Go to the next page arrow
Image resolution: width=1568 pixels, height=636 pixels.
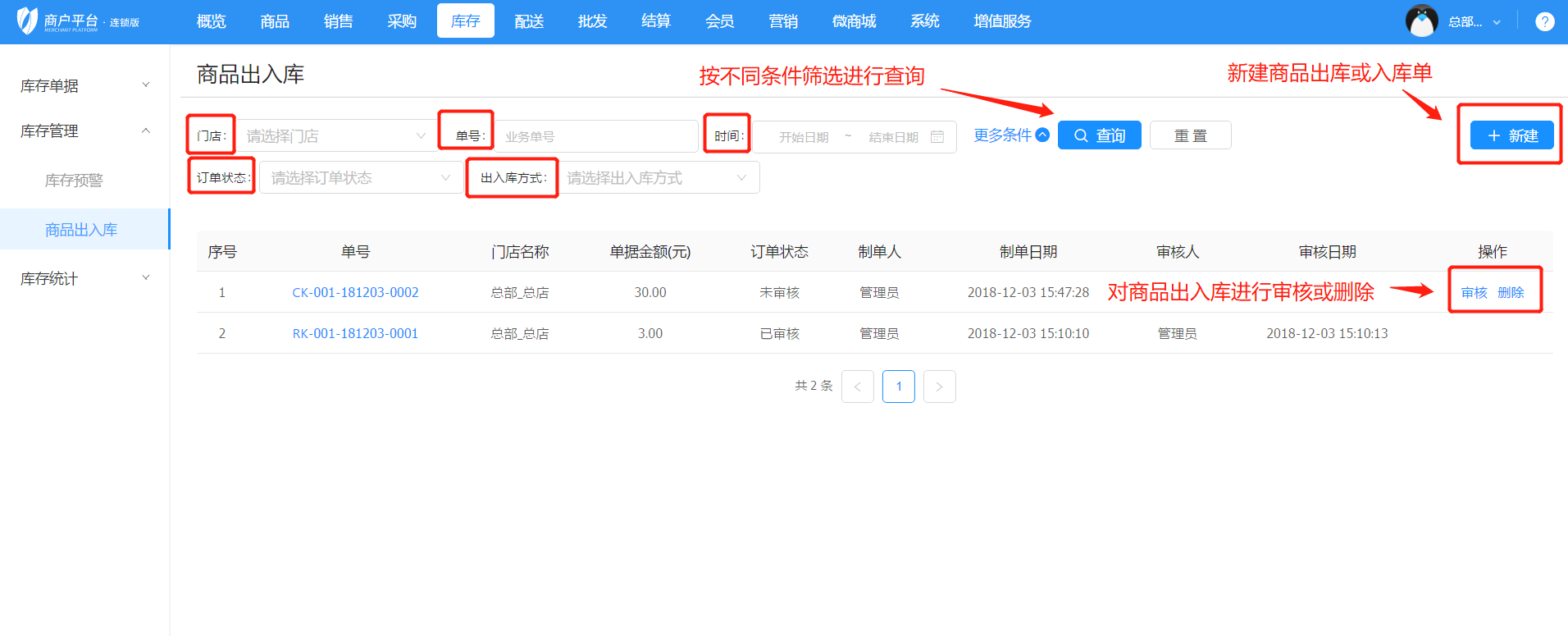pyautogui.click(x=939, y=387)
